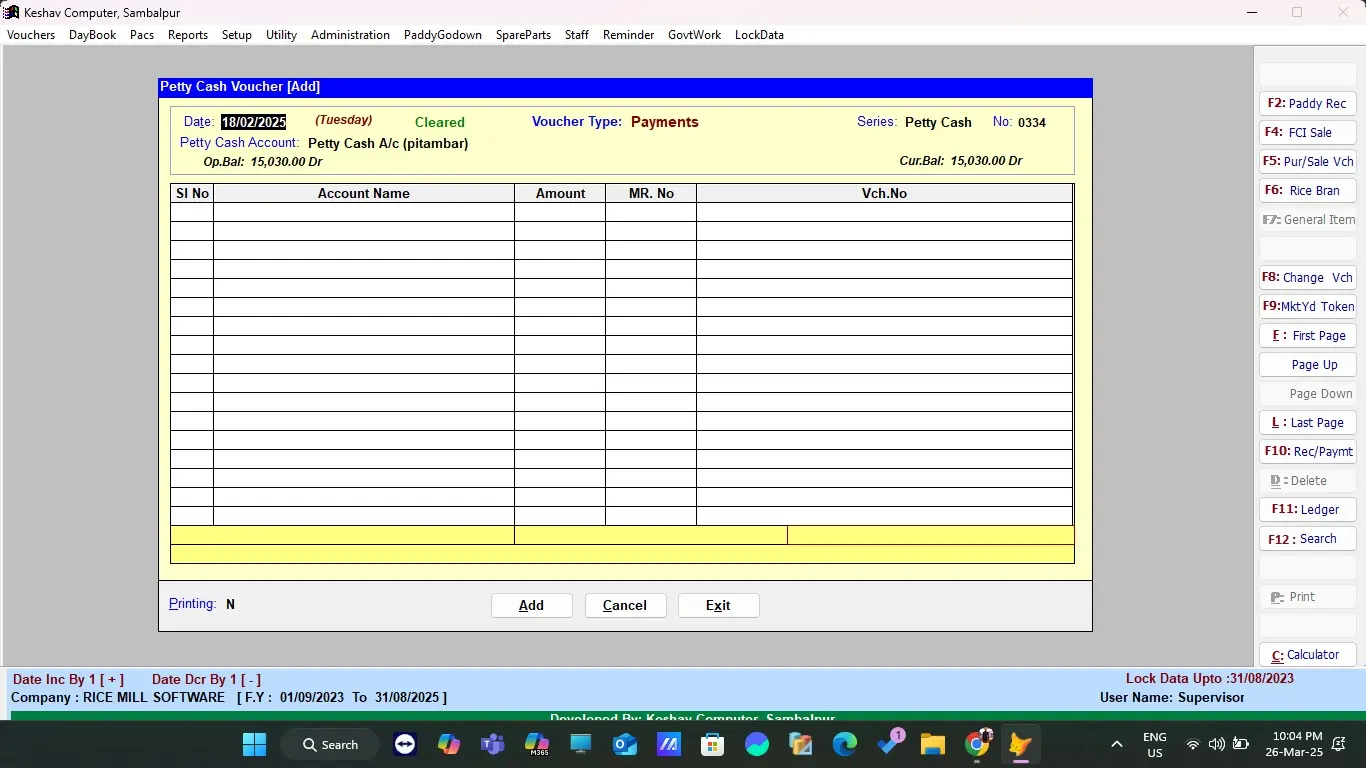
Task: Click first row Amount cell
Action: [559, 212]
